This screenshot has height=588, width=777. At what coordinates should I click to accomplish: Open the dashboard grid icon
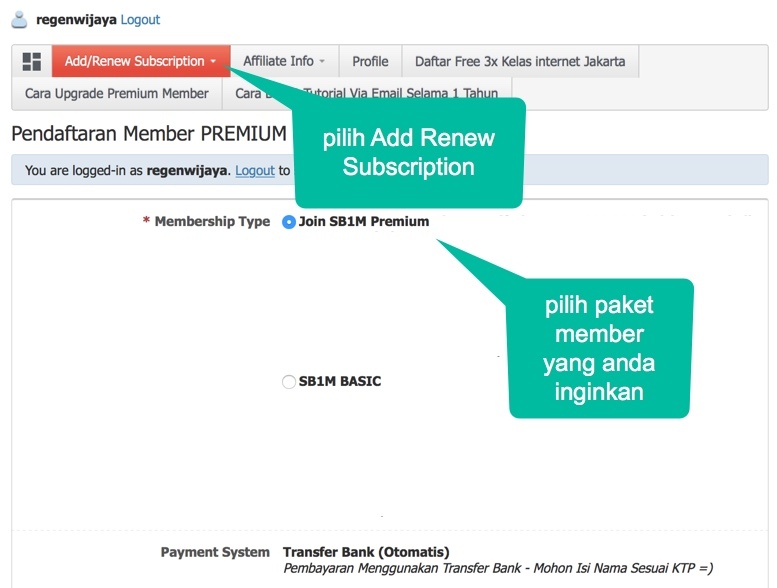point(31,61)
